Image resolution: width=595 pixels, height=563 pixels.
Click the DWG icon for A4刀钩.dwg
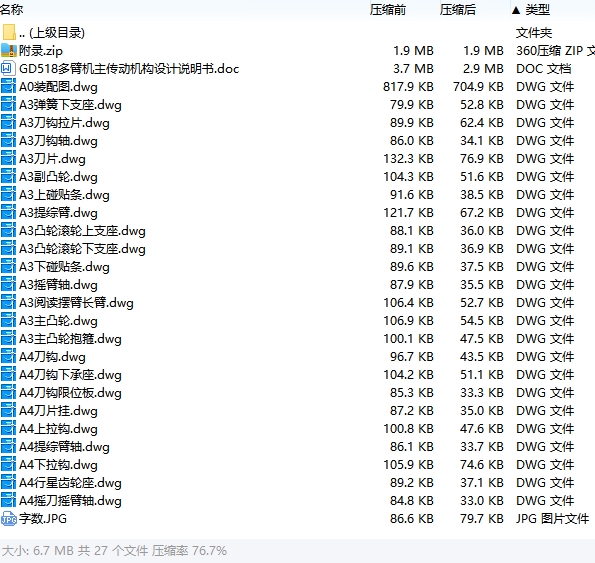pos(8,357)
